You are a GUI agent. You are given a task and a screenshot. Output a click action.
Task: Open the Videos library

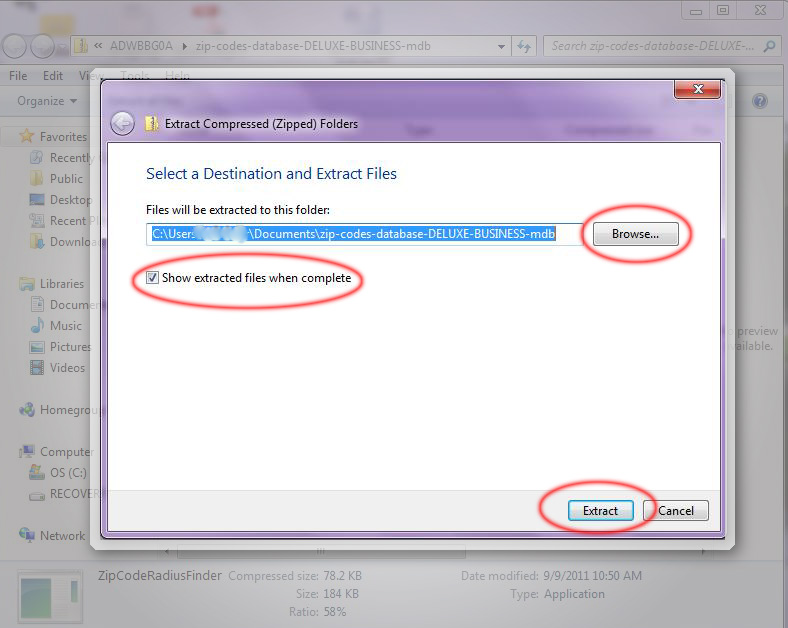pos(67,368)
